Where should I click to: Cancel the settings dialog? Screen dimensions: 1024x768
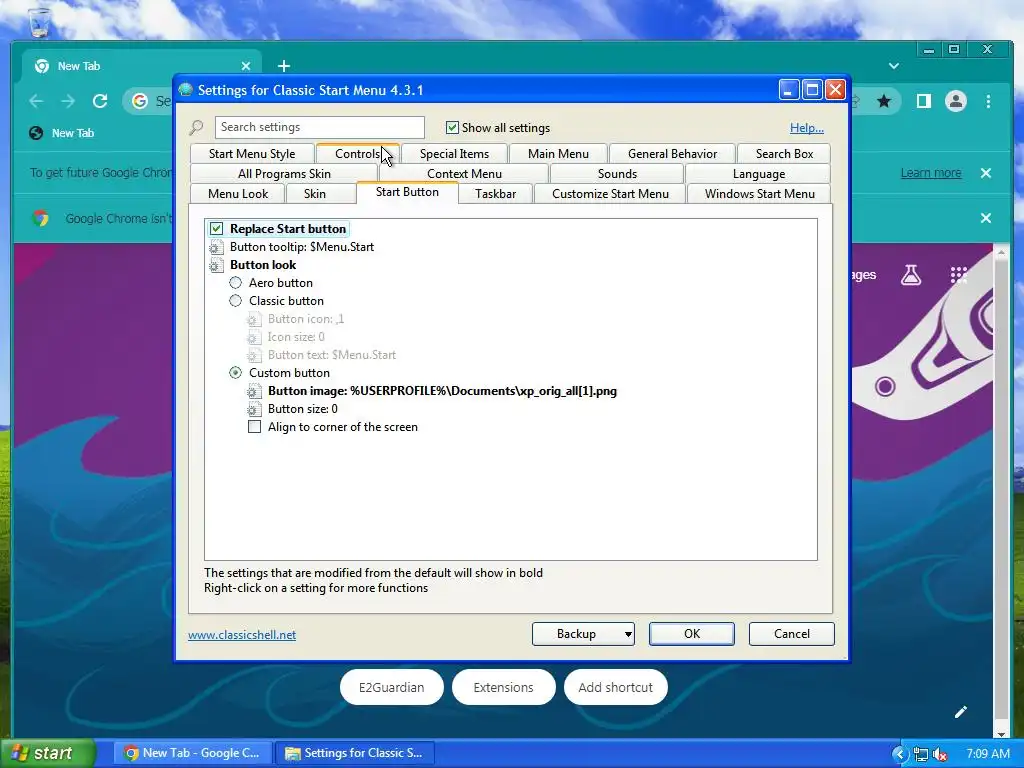click(x=792, y=634)
